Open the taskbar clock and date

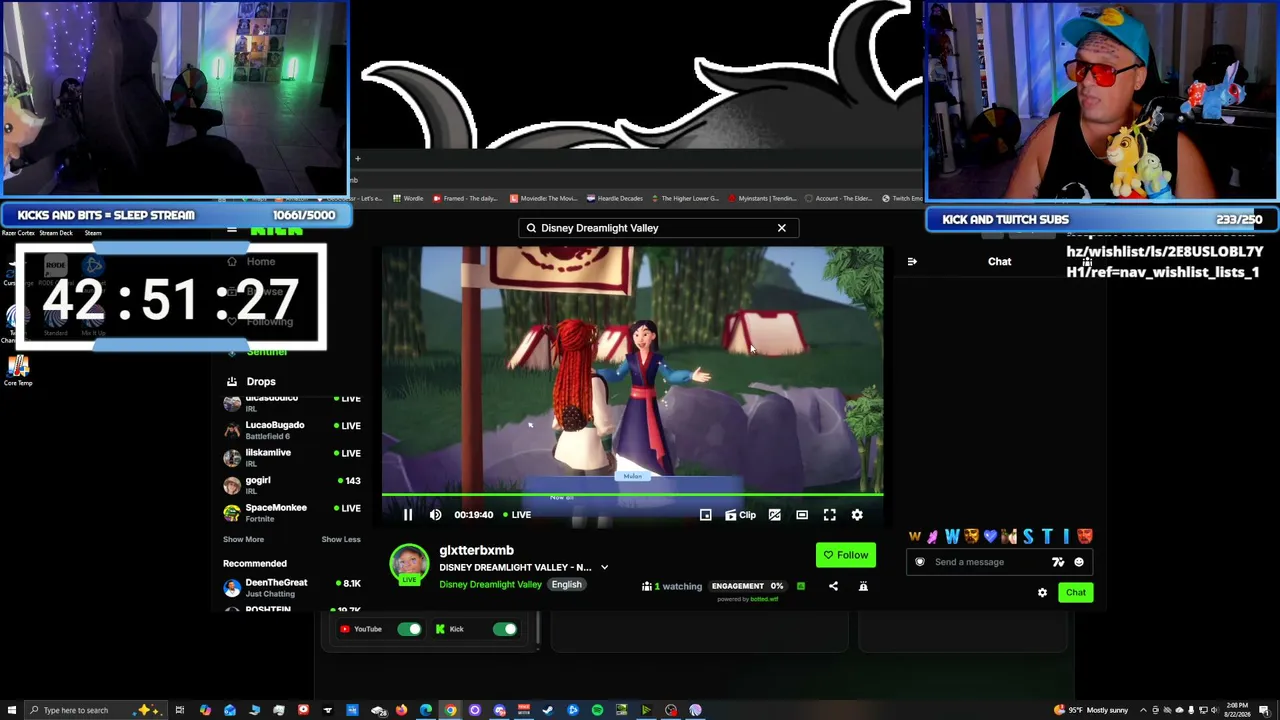[x=1236, y=710]
